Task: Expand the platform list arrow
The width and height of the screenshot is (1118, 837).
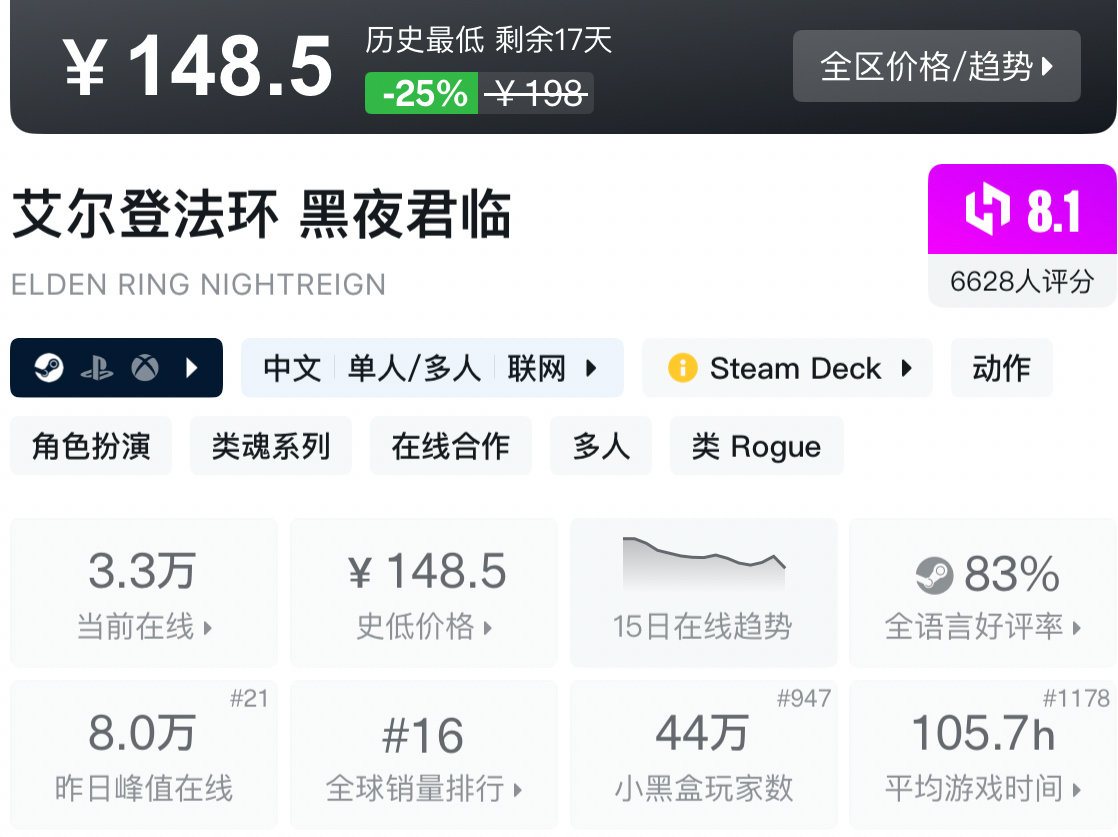Action: click(x=192, y=369)
